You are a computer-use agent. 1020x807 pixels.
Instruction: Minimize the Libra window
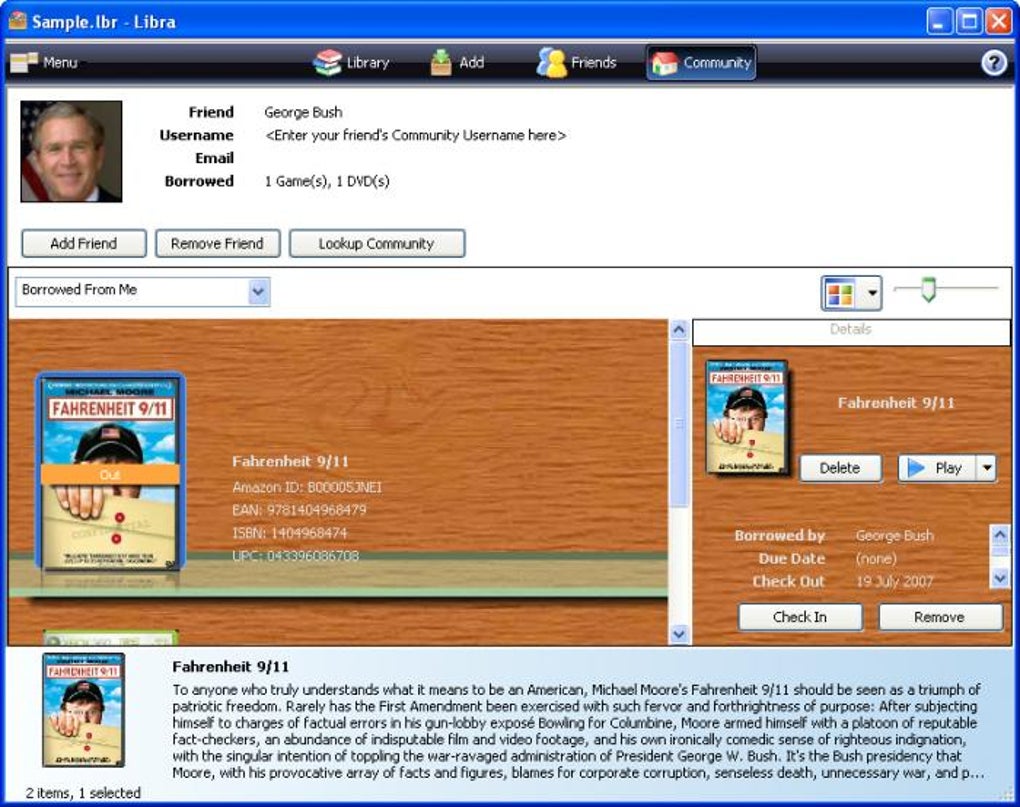(x=938, y=21)
